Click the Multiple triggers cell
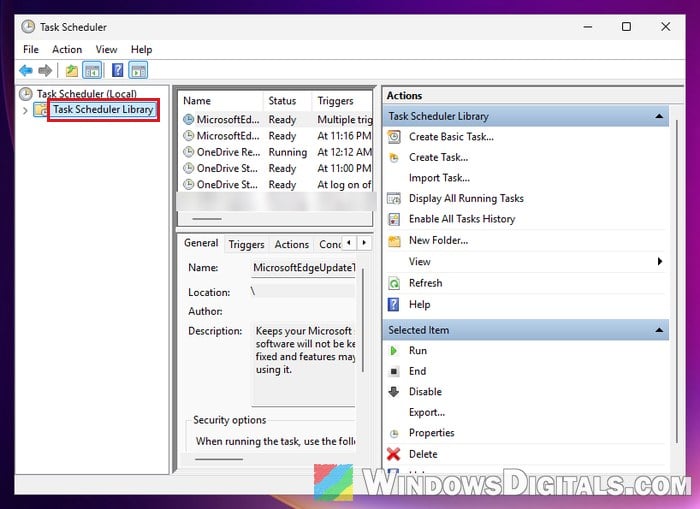Viewport: 700px width, 509px height. tap(344, 120)
